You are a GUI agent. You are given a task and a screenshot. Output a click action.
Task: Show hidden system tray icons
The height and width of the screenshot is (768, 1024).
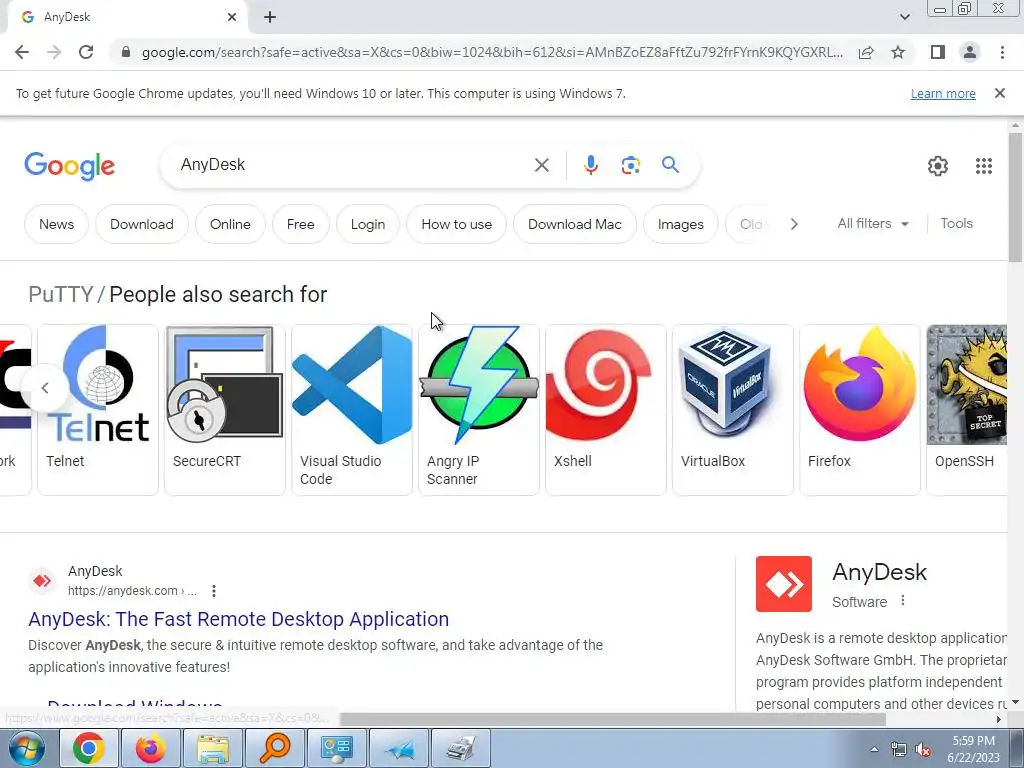click(x=874, y=749)
